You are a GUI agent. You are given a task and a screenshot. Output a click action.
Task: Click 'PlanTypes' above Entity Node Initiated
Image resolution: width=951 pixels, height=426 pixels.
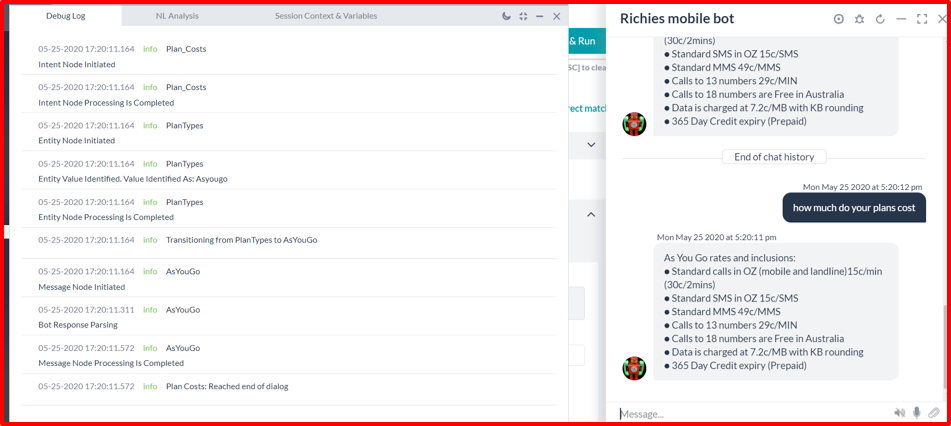[x=184, y=126]
